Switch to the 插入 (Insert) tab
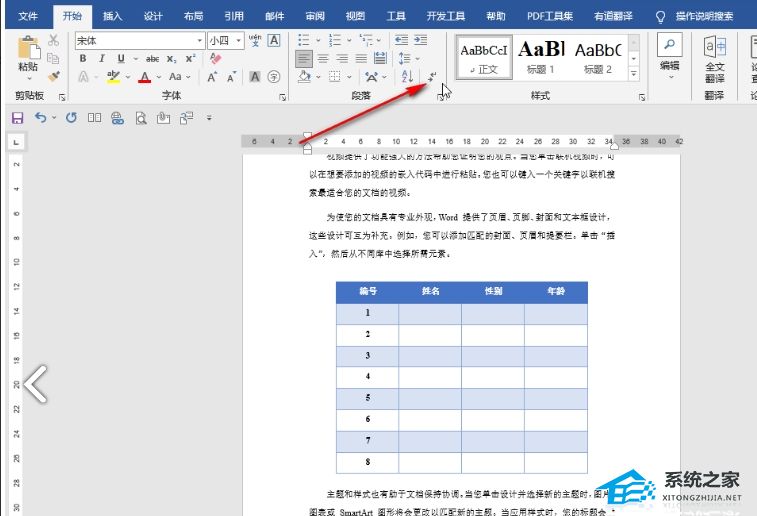The image size is (757, 516). 112,16
